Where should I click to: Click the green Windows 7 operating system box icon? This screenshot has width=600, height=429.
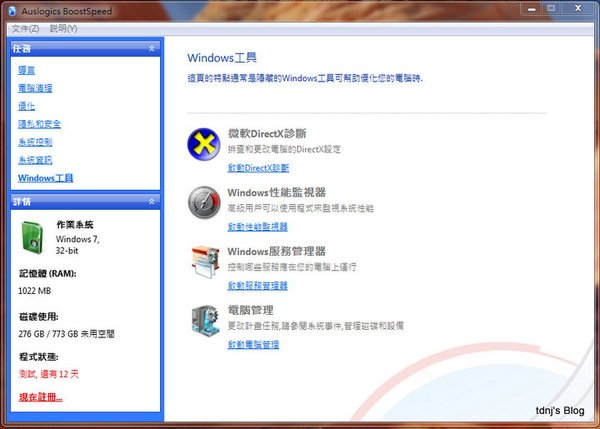pos(33,237)
